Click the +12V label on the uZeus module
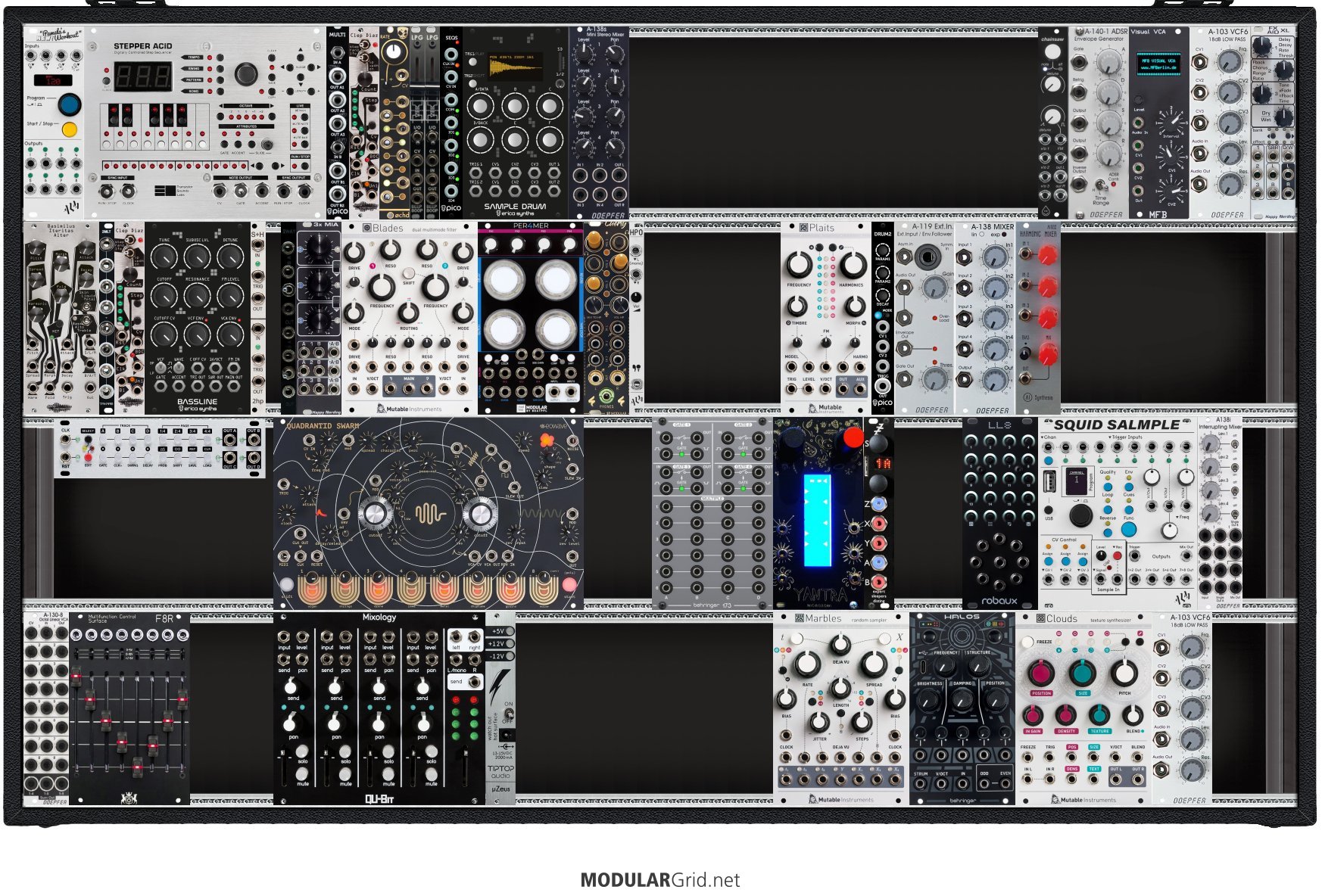 point(497,644)
